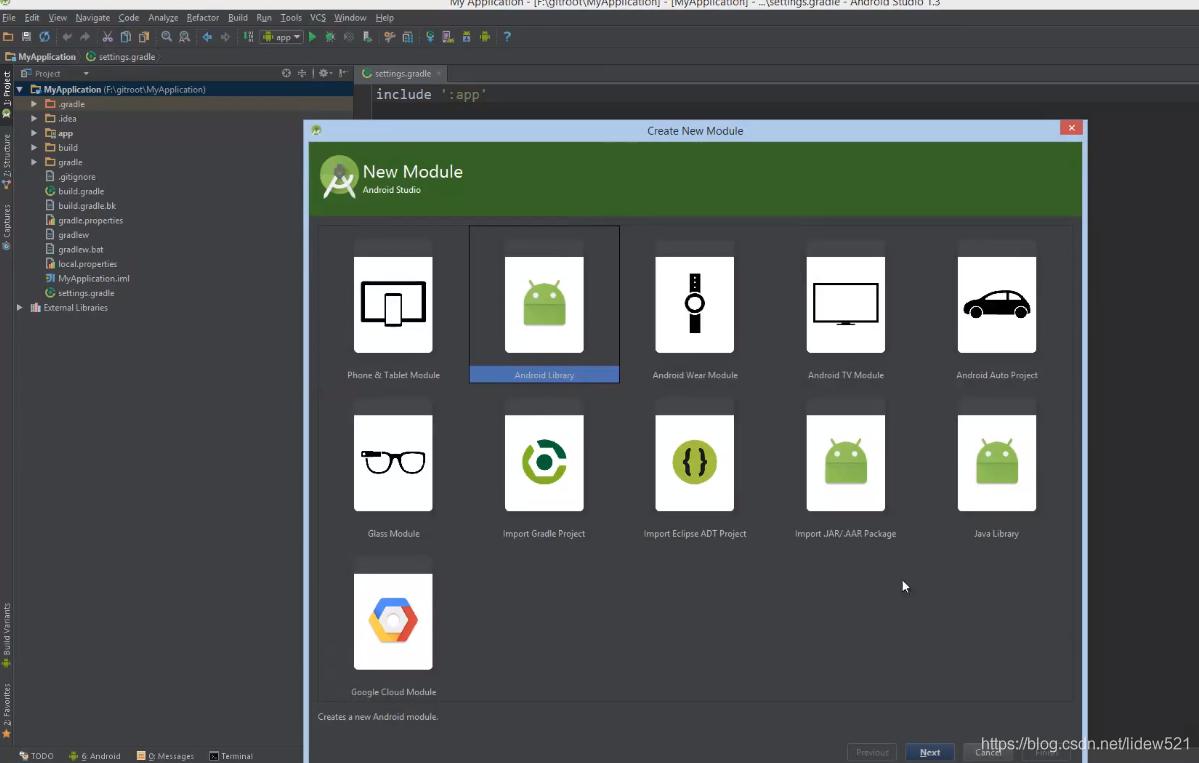Open the SDK Manager
Viewport: 1199px width, 763px height.
click(x=466, y=37)
